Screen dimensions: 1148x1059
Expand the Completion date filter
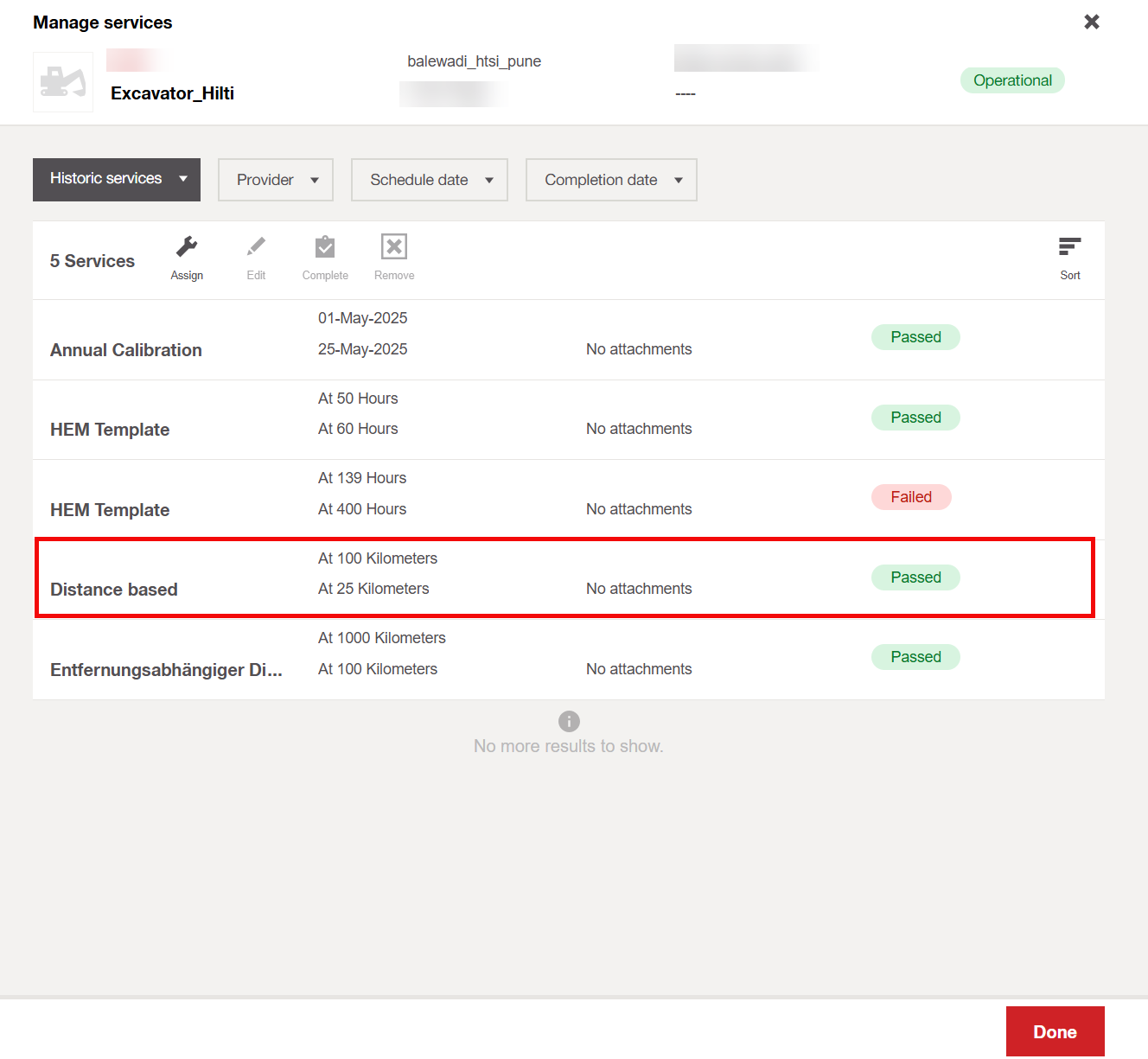611,180
